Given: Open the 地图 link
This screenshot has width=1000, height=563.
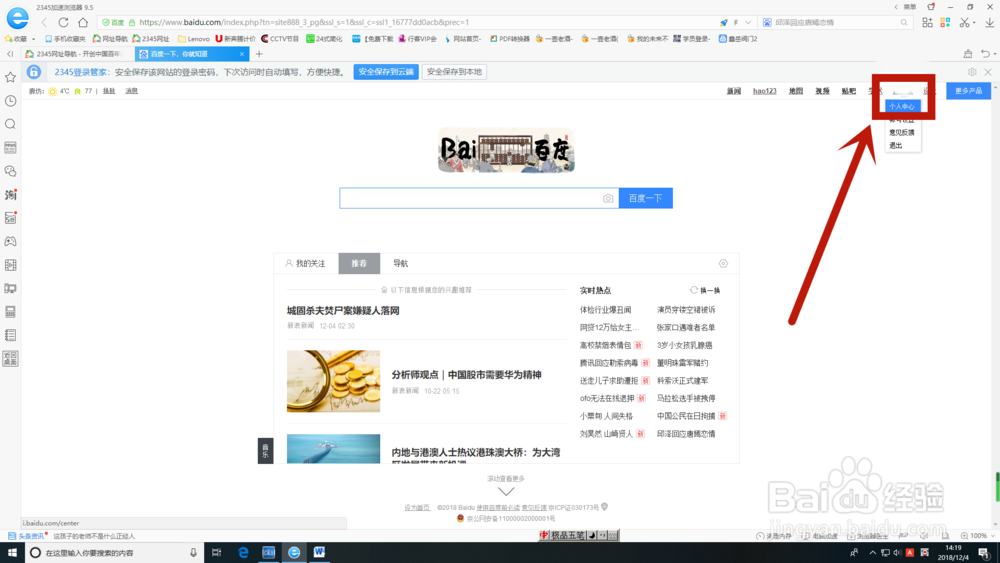Looking at the screenshot, I should point(796,91).
